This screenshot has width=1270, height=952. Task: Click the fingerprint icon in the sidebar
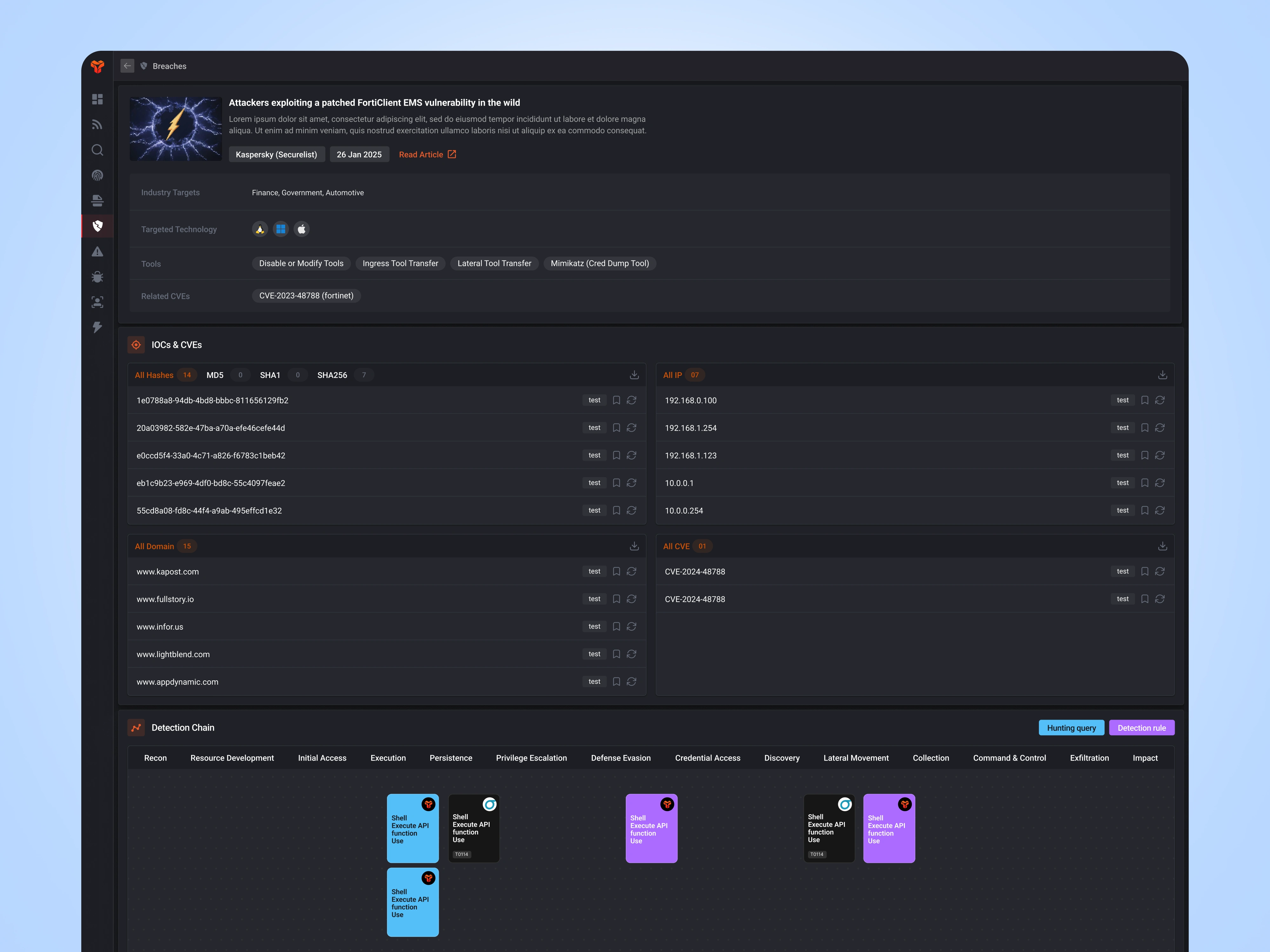[x=97, y=175]
